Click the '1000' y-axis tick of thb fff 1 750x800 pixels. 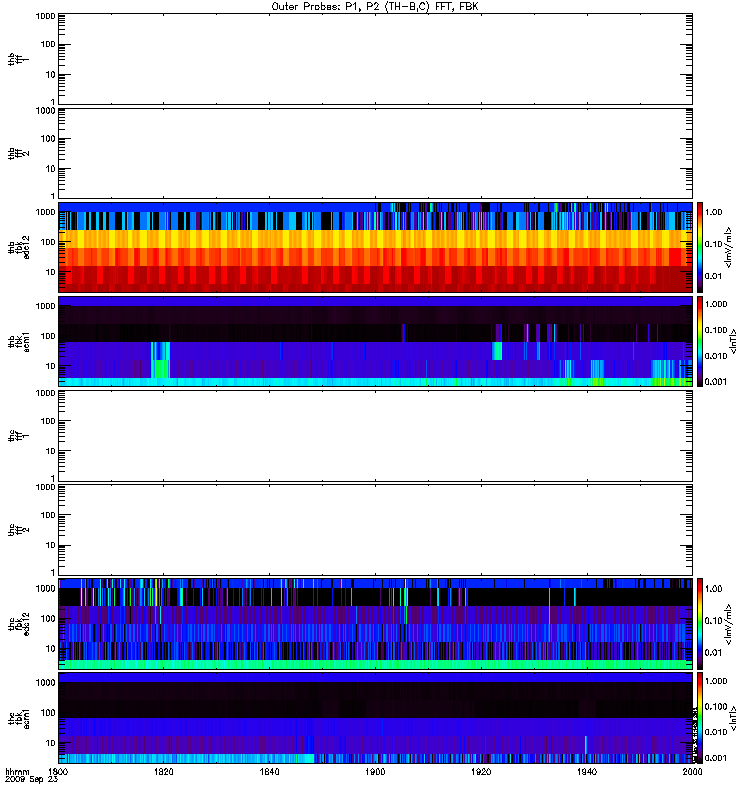[45, 16]
